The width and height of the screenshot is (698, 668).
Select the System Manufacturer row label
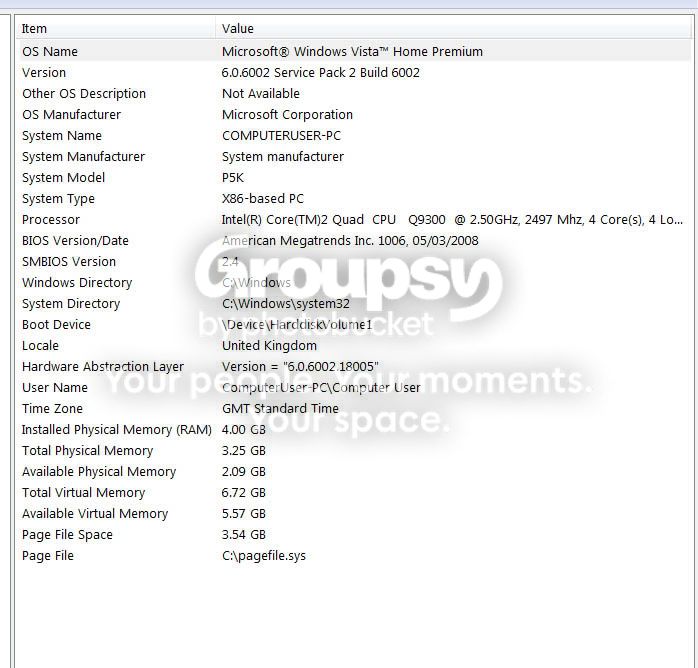(84, 157)
